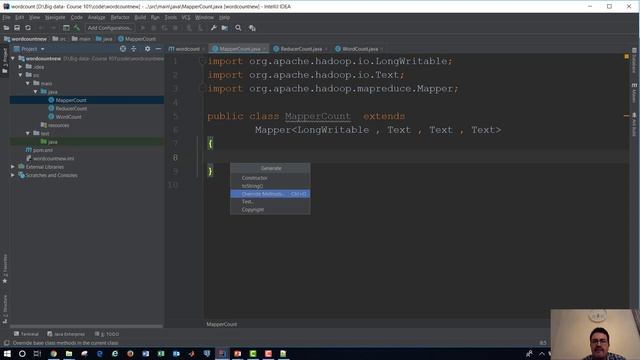Open the File menu
The height and width of the screenshot is (360, 640).
coord(6,18)
